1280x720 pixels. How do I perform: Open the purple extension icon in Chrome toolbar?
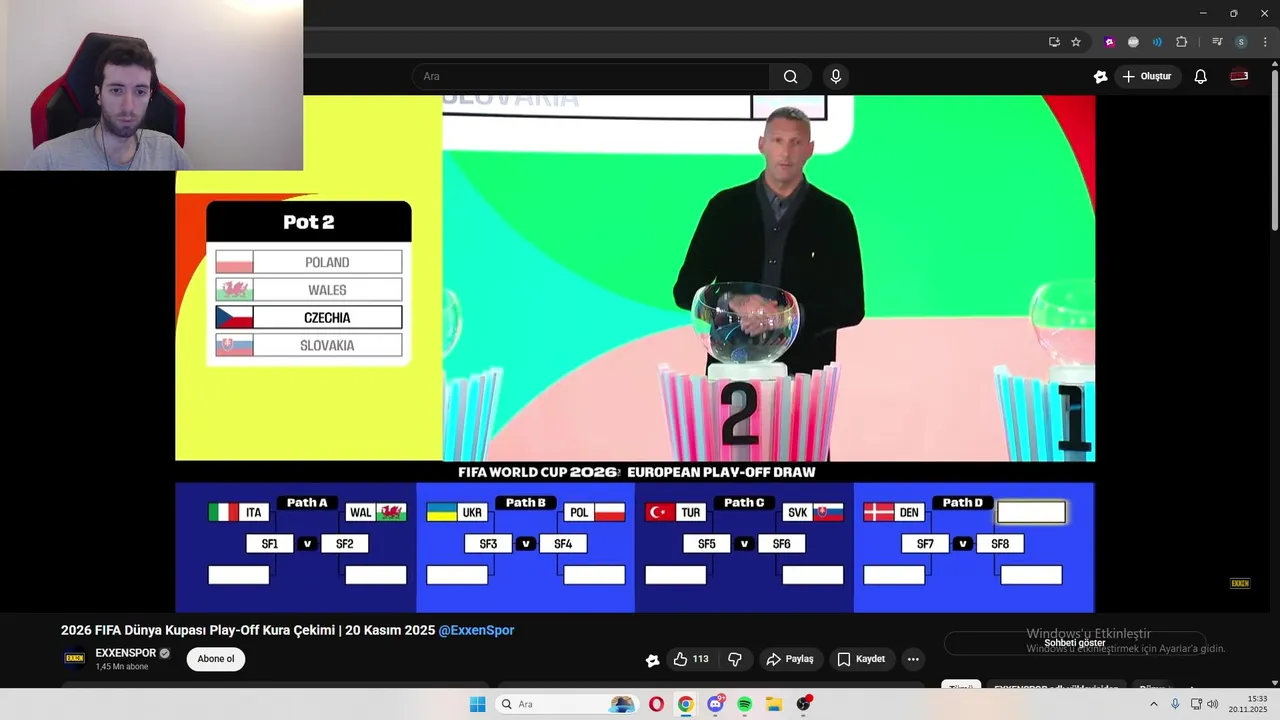[1109, 42]
